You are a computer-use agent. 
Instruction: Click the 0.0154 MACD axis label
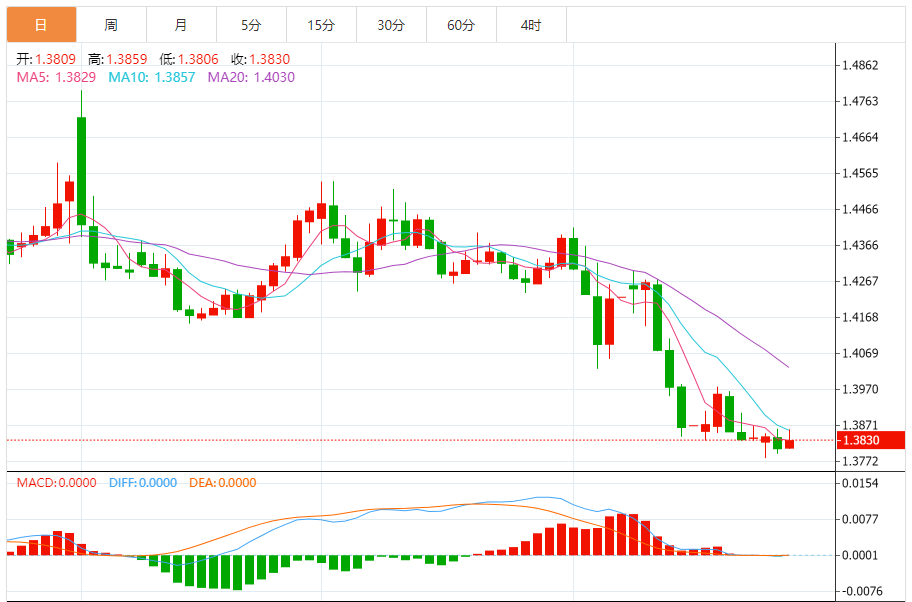point(860,483)
